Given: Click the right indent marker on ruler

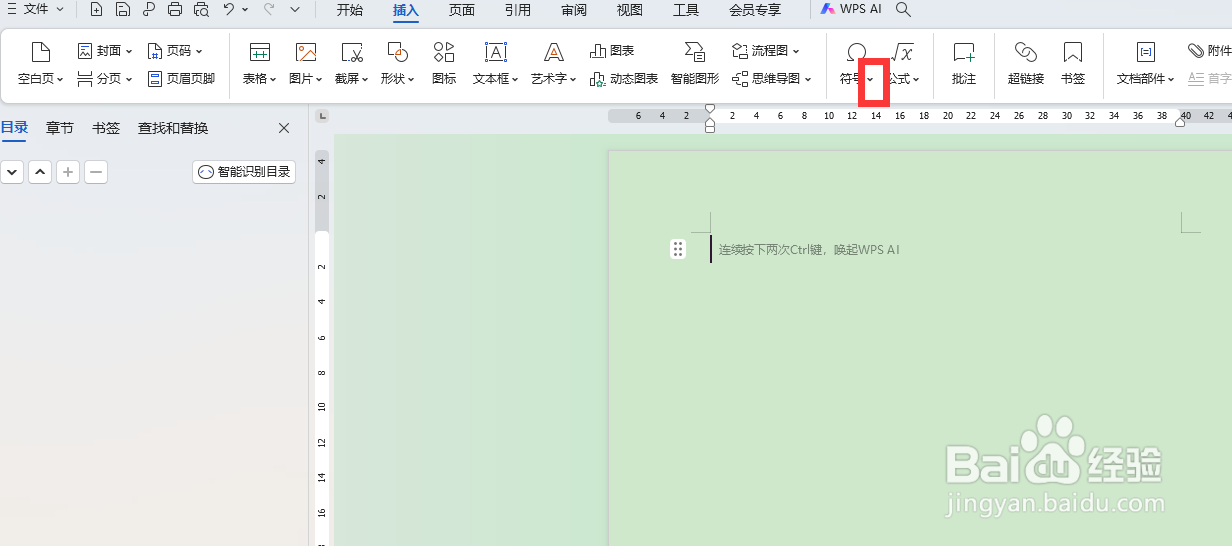Looking at the screenshot, I should coord(1181,121).
